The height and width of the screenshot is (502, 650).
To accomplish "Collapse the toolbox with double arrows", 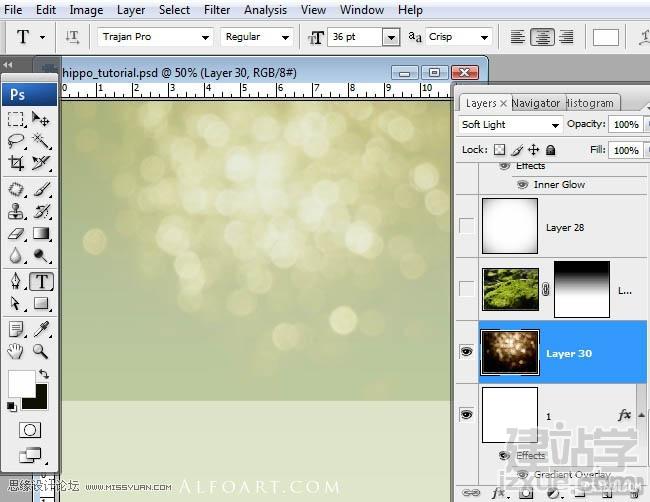I will [8, 65].
